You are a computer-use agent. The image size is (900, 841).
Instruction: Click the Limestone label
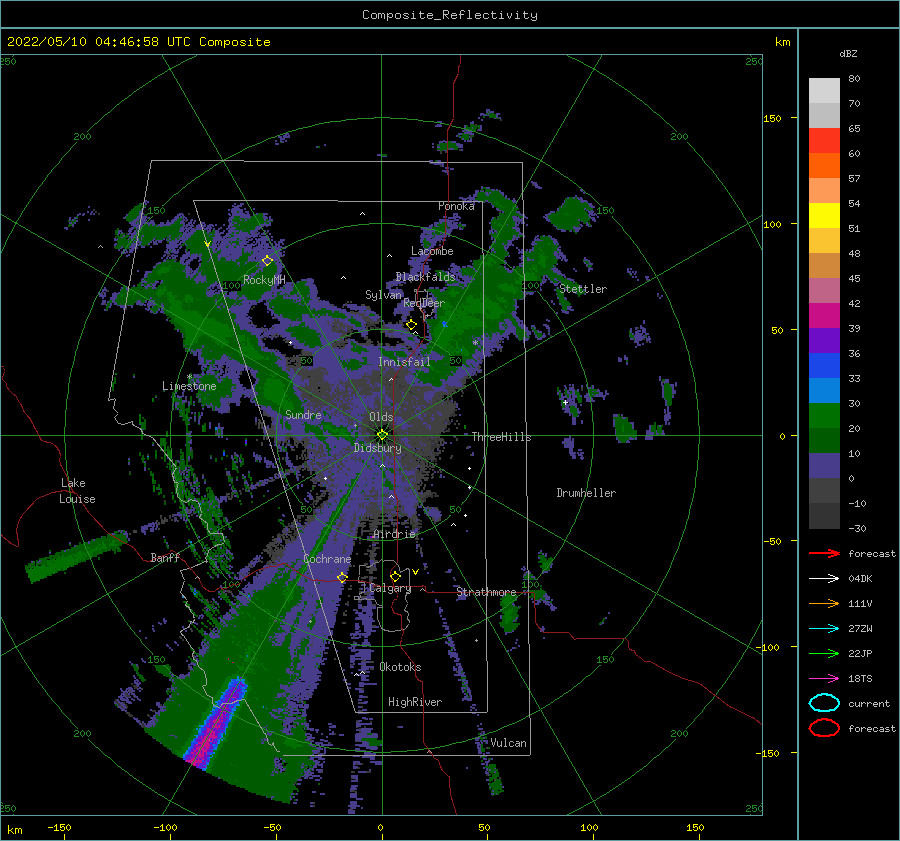coord(189,386)
